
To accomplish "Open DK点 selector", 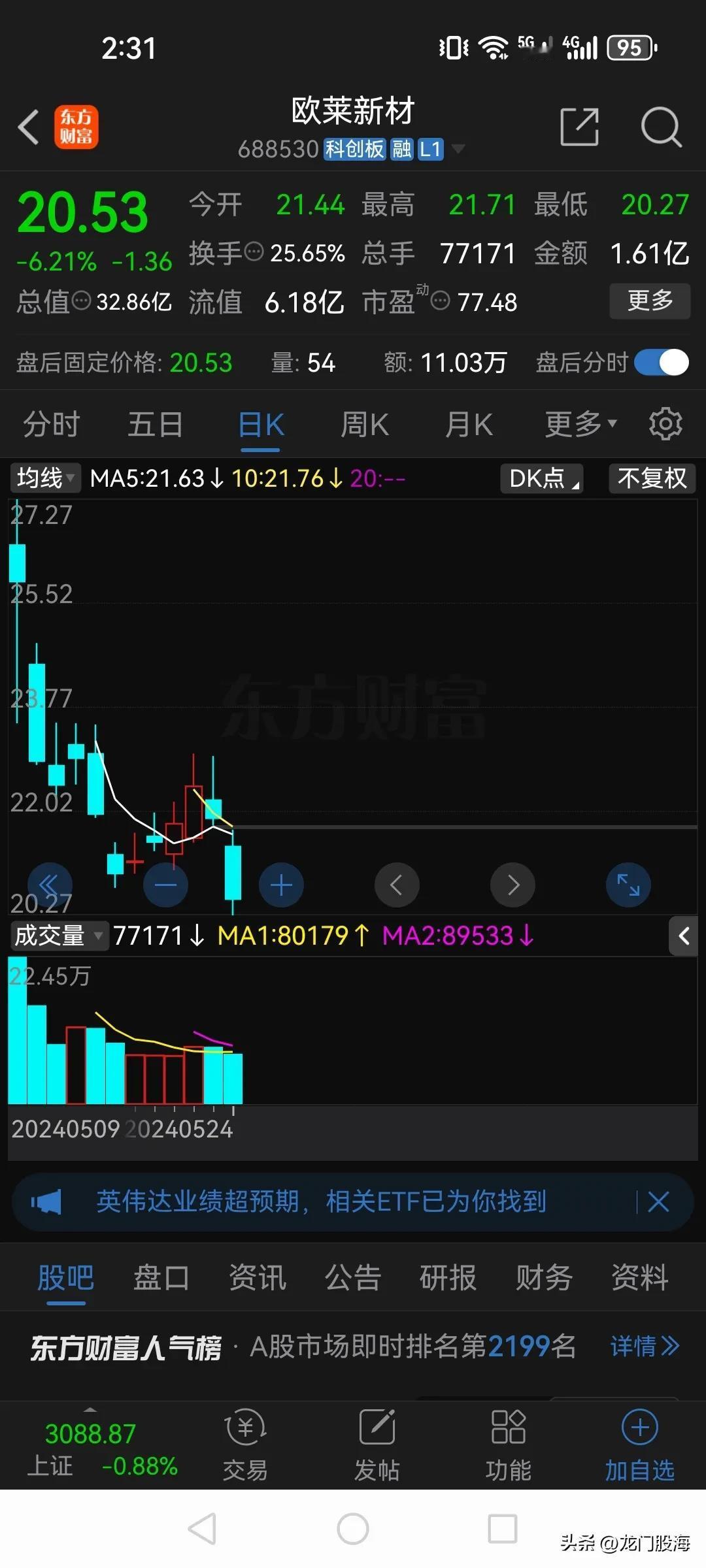I will (542, 478).
